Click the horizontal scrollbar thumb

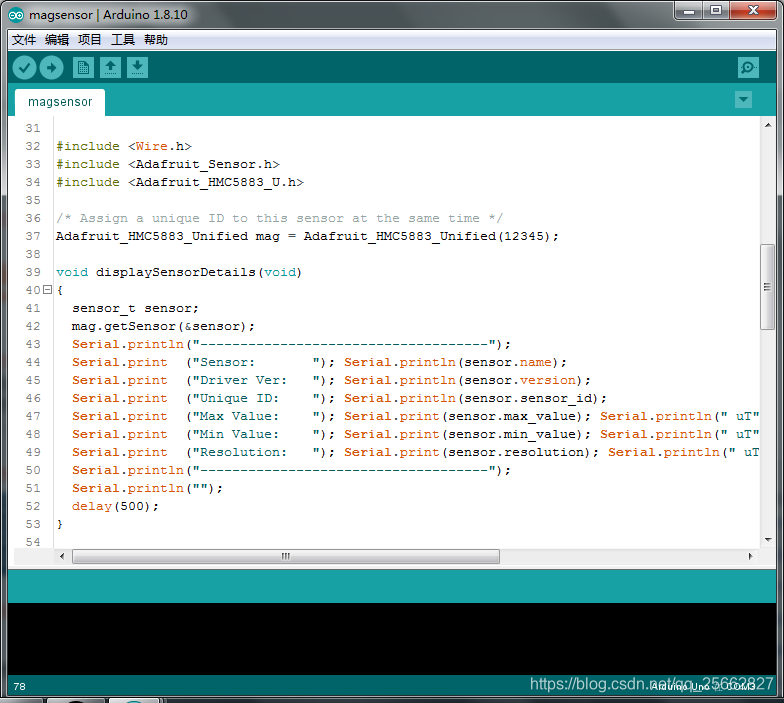click(x=286, y=556)
